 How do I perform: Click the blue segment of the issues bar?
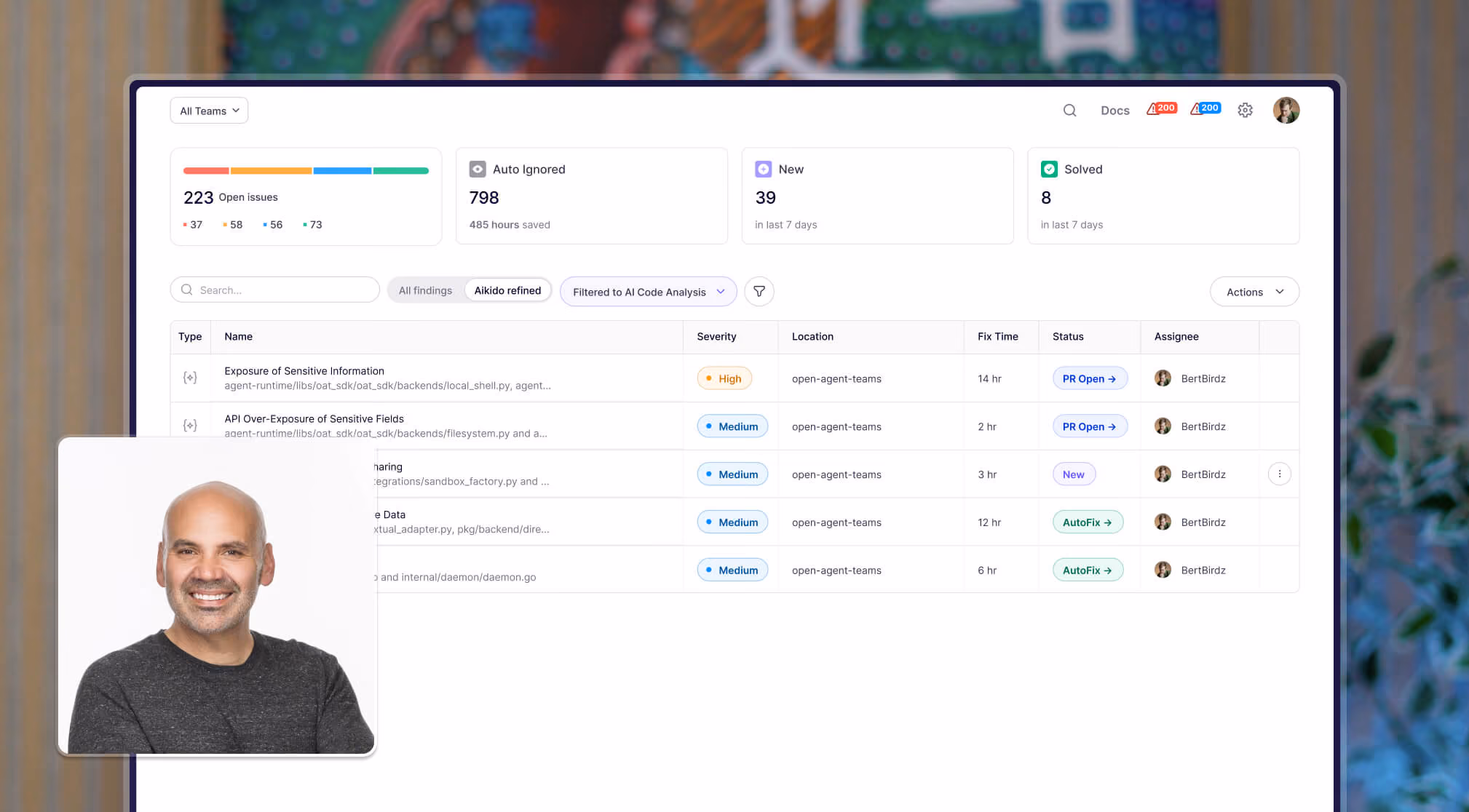[343, 171]
